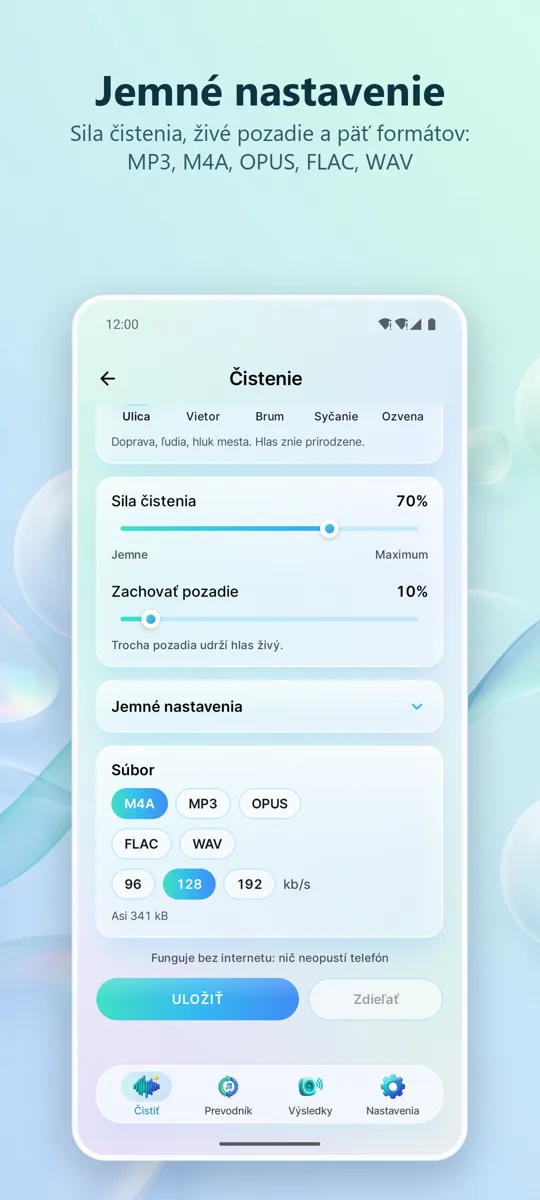Viewport: 540px width, 1200px height.
Task: Select the MP3 format chip
Action: point(203,803)
